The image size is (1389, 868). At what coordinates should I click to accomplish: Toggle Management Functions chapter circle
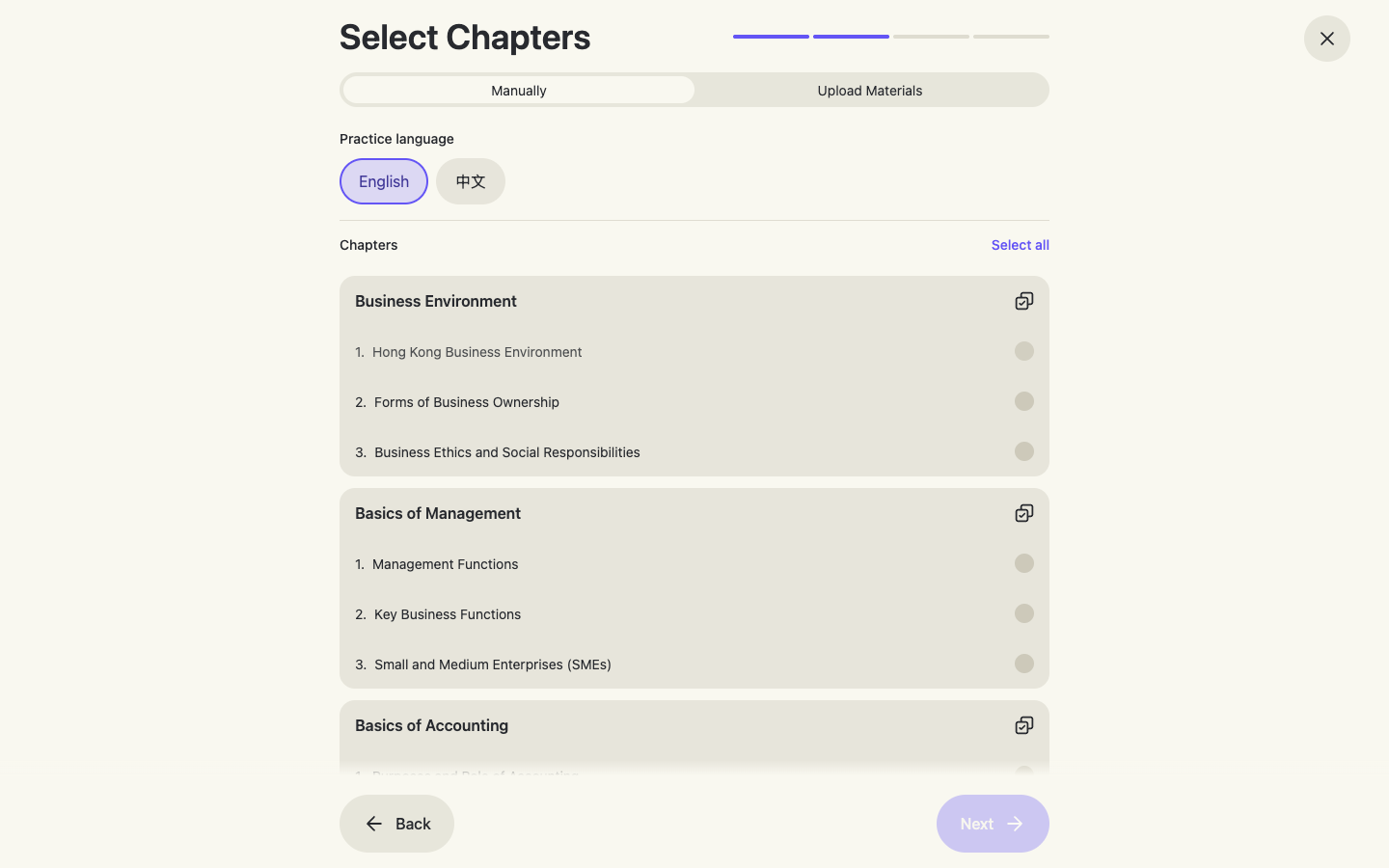click(x=1024, y=563)
